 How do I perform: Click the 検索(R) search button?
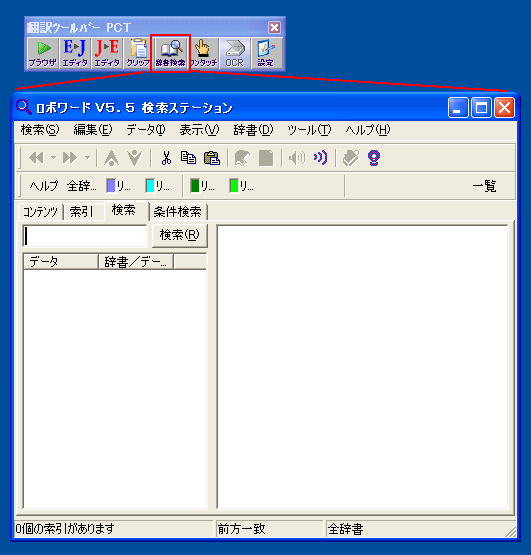coord(179,235)
